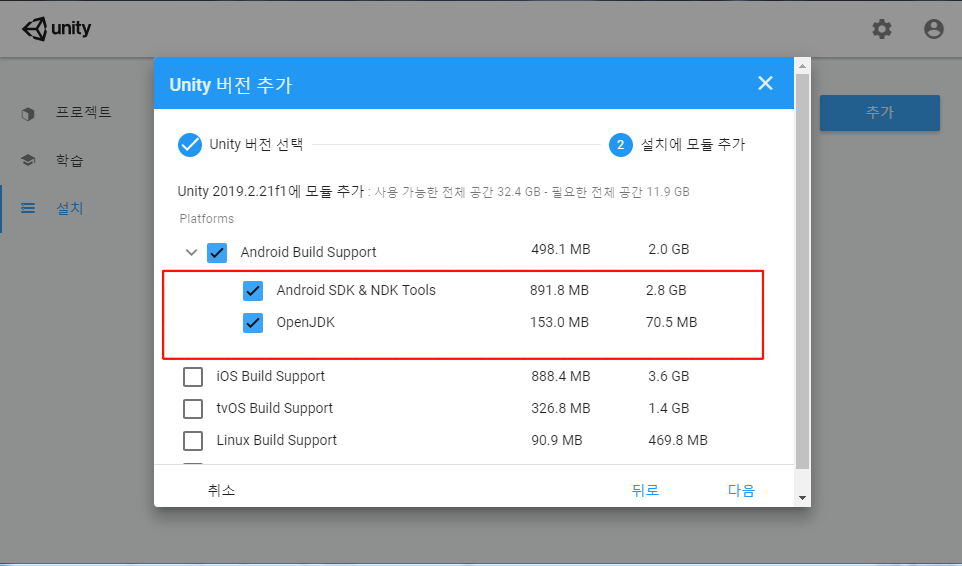
Task: Click the 설치에 모듈 추가 step label
Action: click(693, 144)
